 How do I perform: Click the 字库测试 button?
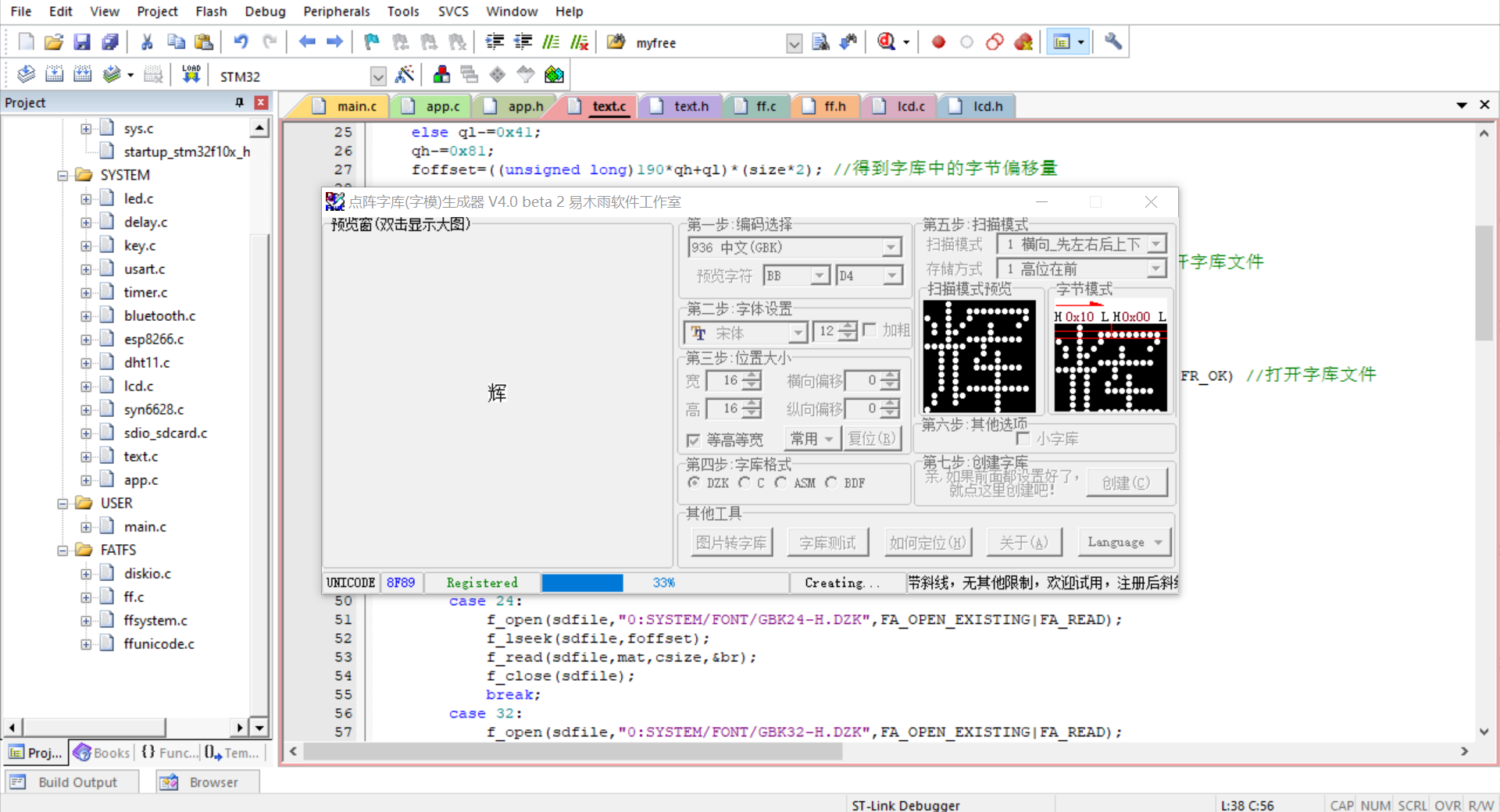tap(827, 543)
